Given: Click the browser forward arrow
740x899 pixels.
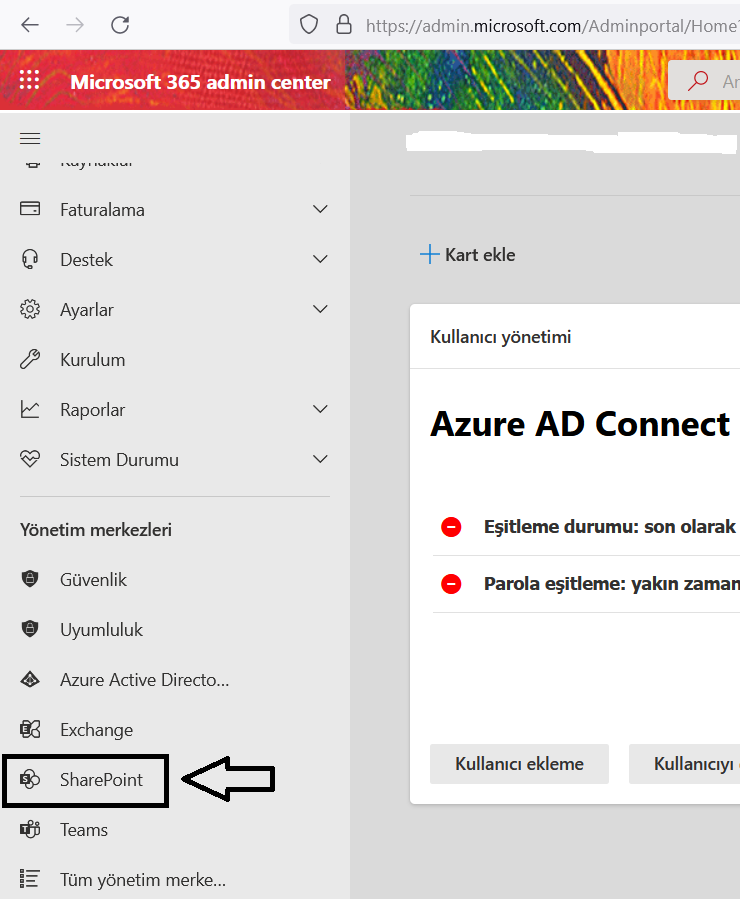Looking at the screenshot, I should [75, 25].
